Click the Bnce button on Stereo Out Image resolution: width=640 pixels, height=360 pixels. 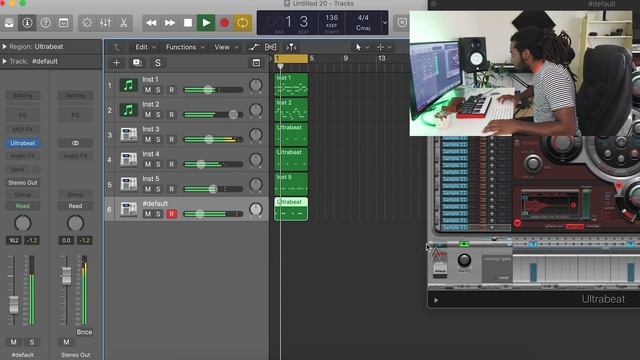point(84,332)
